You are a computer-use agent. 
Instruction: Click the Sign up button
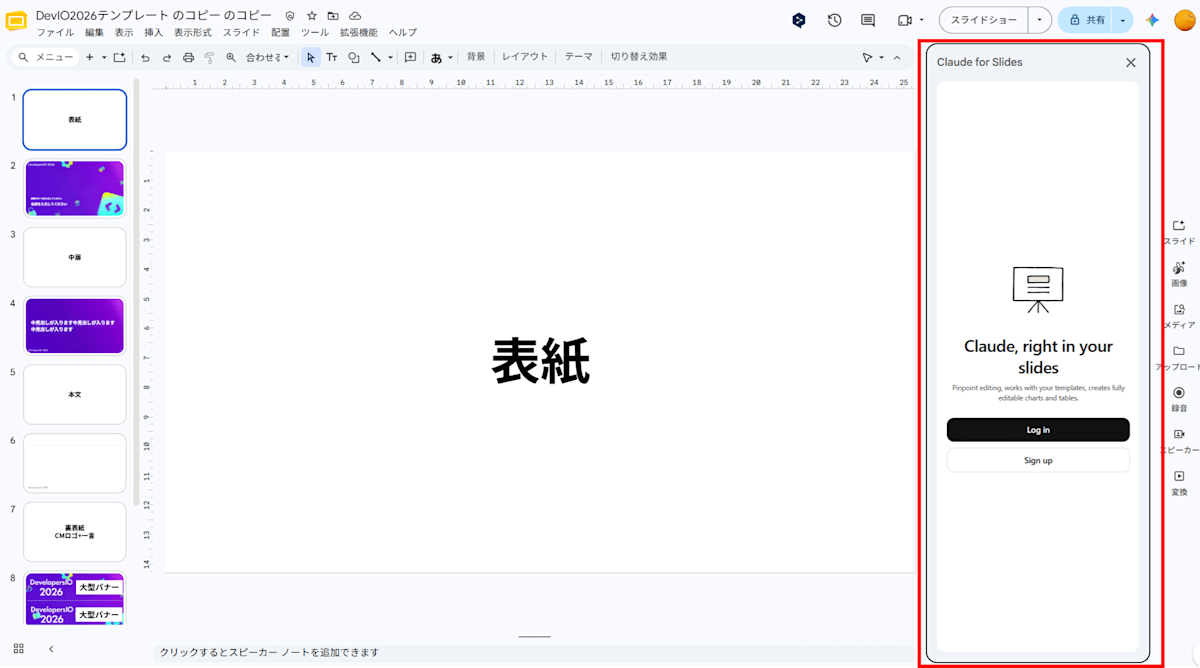pos(1038,460)
